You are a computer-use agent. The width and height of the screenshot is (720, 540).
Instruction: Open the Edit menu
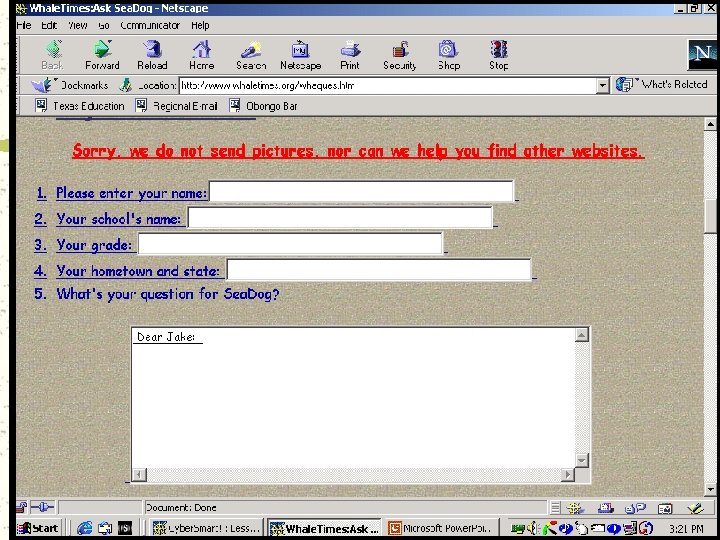point(49,25)
